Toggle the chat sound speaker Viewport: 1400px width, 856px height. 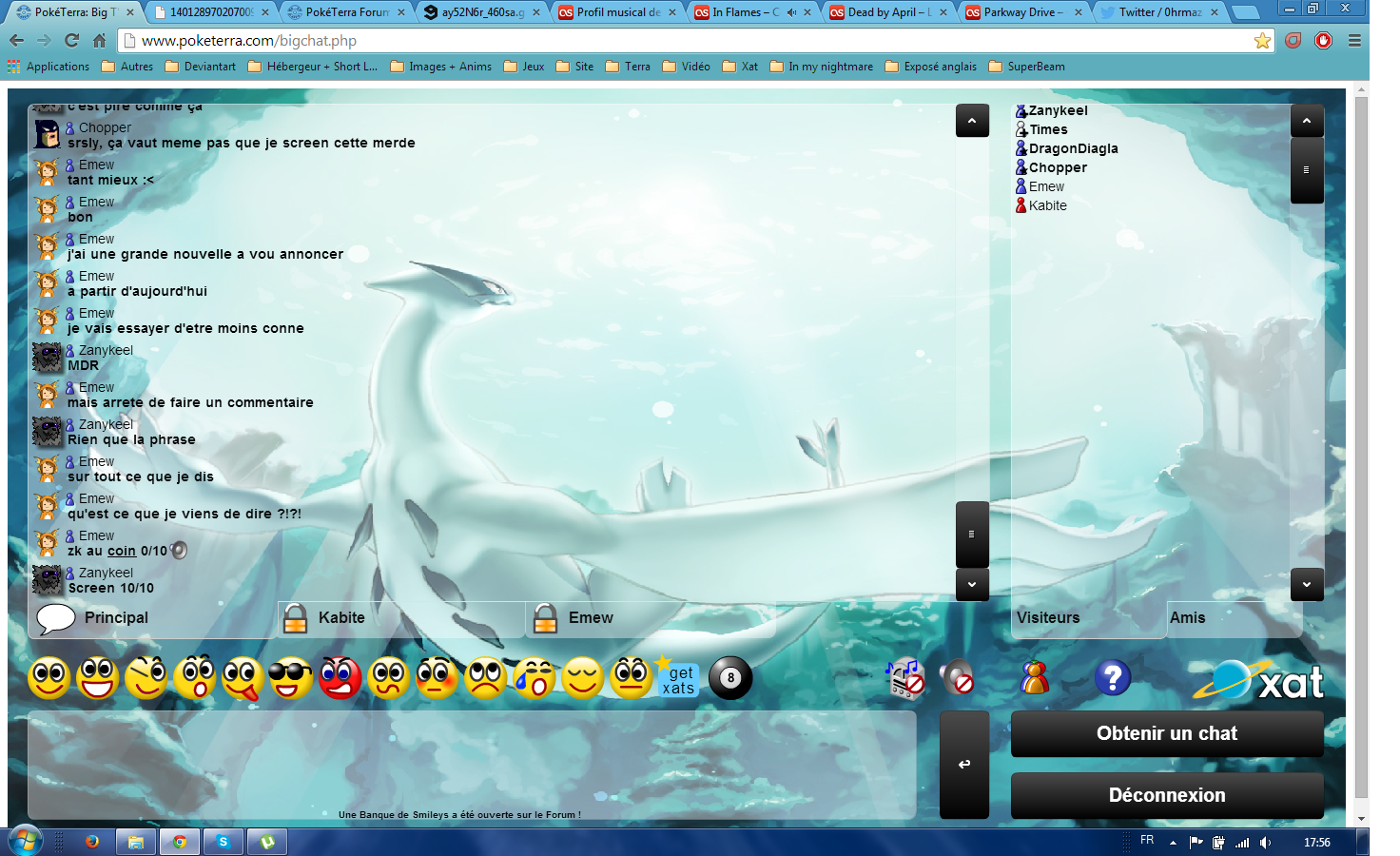tap(957, 678)
